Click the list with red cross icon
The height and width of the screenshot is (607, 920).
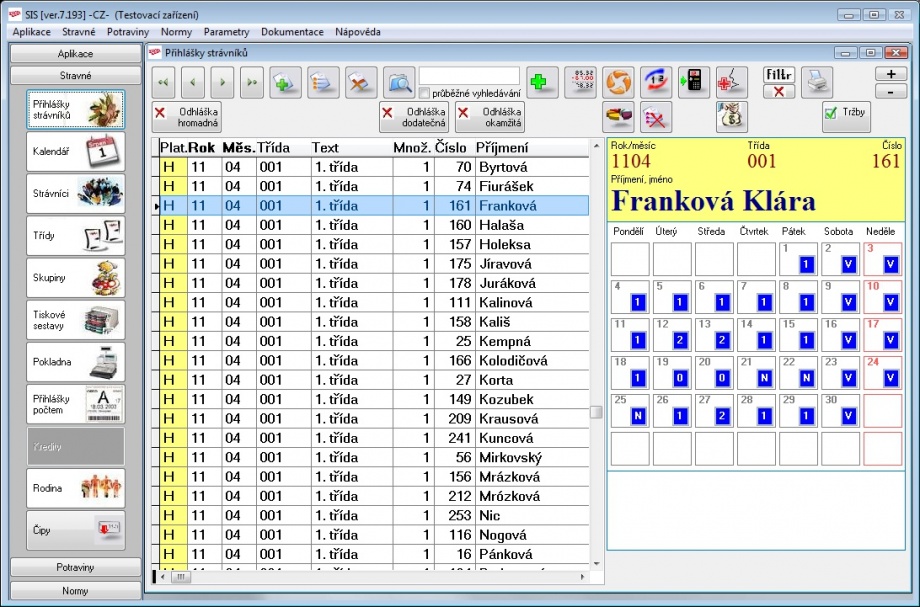point(656,117)
